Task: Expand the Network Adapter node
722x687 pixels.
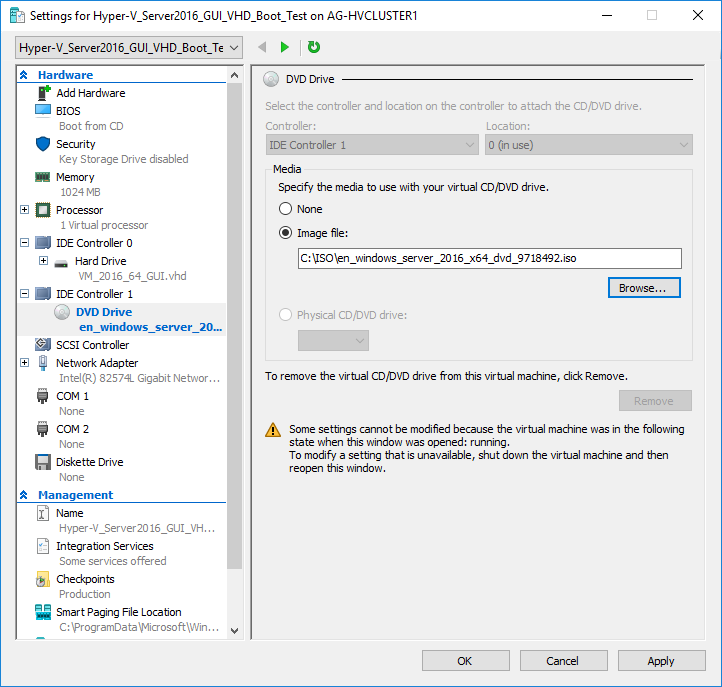Action: 25,363
